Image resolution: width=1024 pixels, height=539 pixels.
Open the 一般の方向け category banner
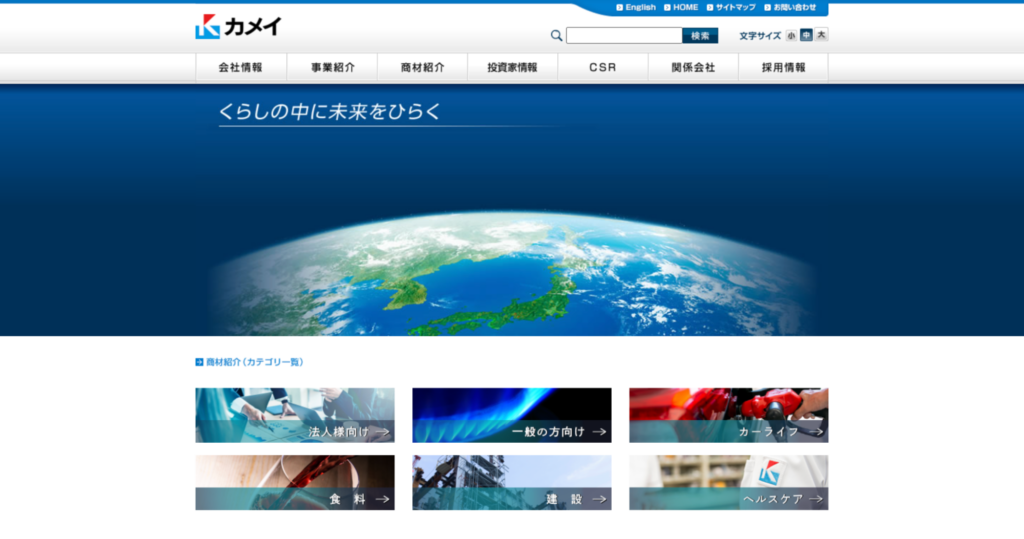click(512, 416)
